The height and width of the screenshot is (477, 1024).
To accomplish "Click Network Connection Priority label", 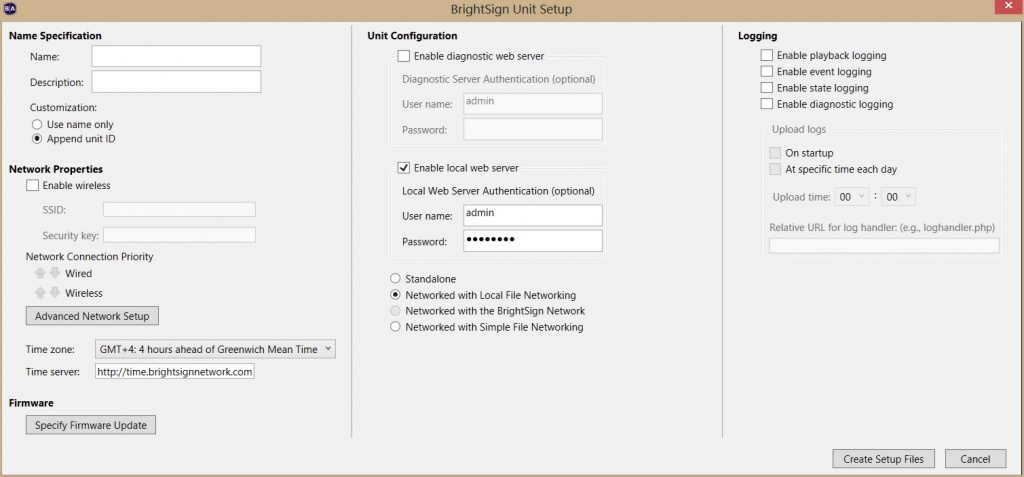I will [x=89, y=257].
